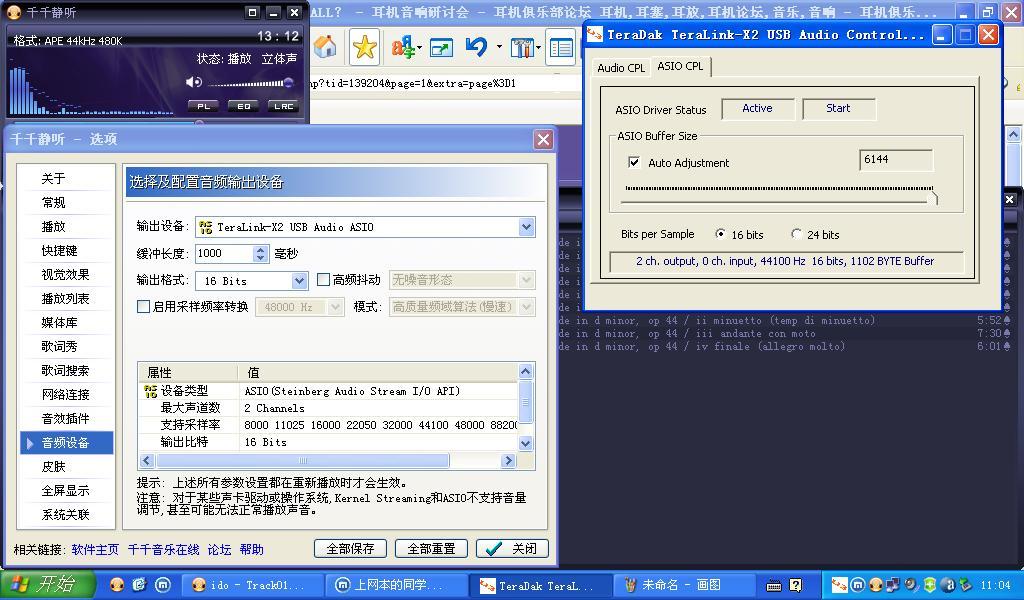The height and width of the screenshot is (600, 1024).
Task: Enable the 启用采样频率转换 checkbox
Action: 144,306
